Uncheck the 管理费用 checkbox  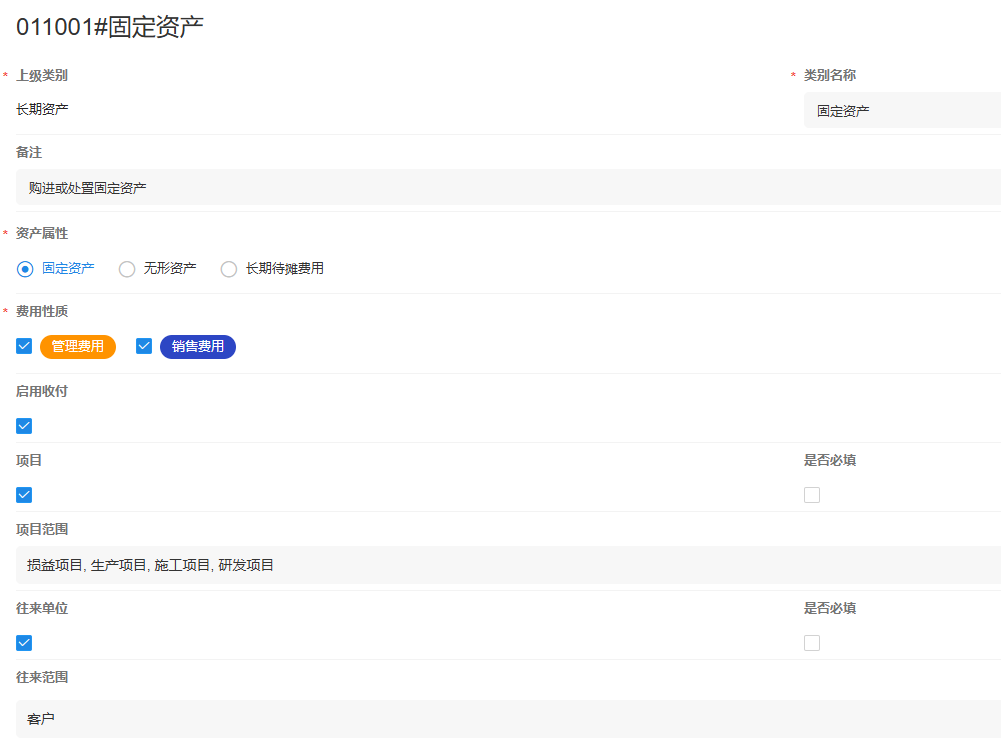(25, 347)
